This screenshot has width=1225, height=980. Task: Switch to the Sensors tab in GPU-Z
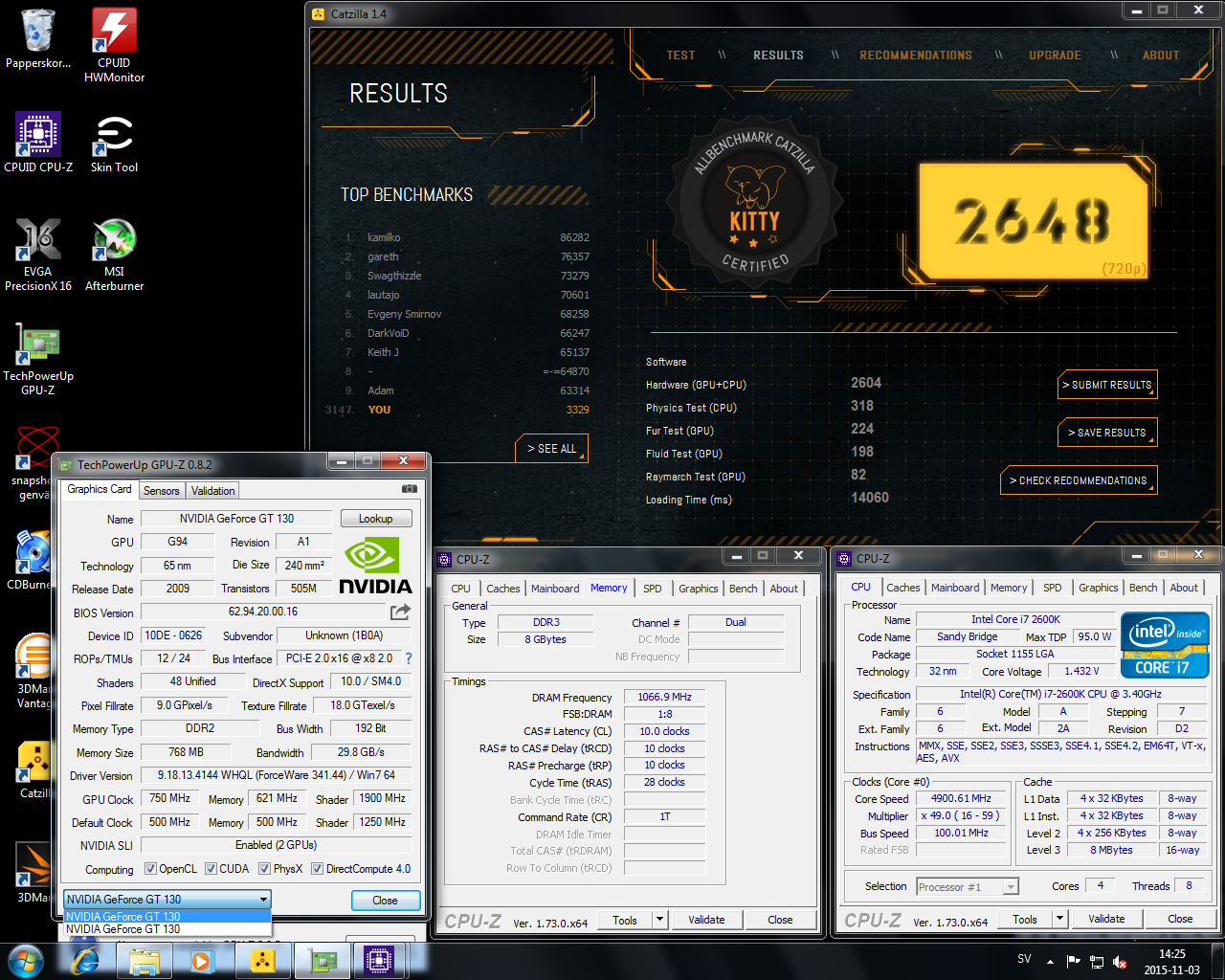click(162, 490)
